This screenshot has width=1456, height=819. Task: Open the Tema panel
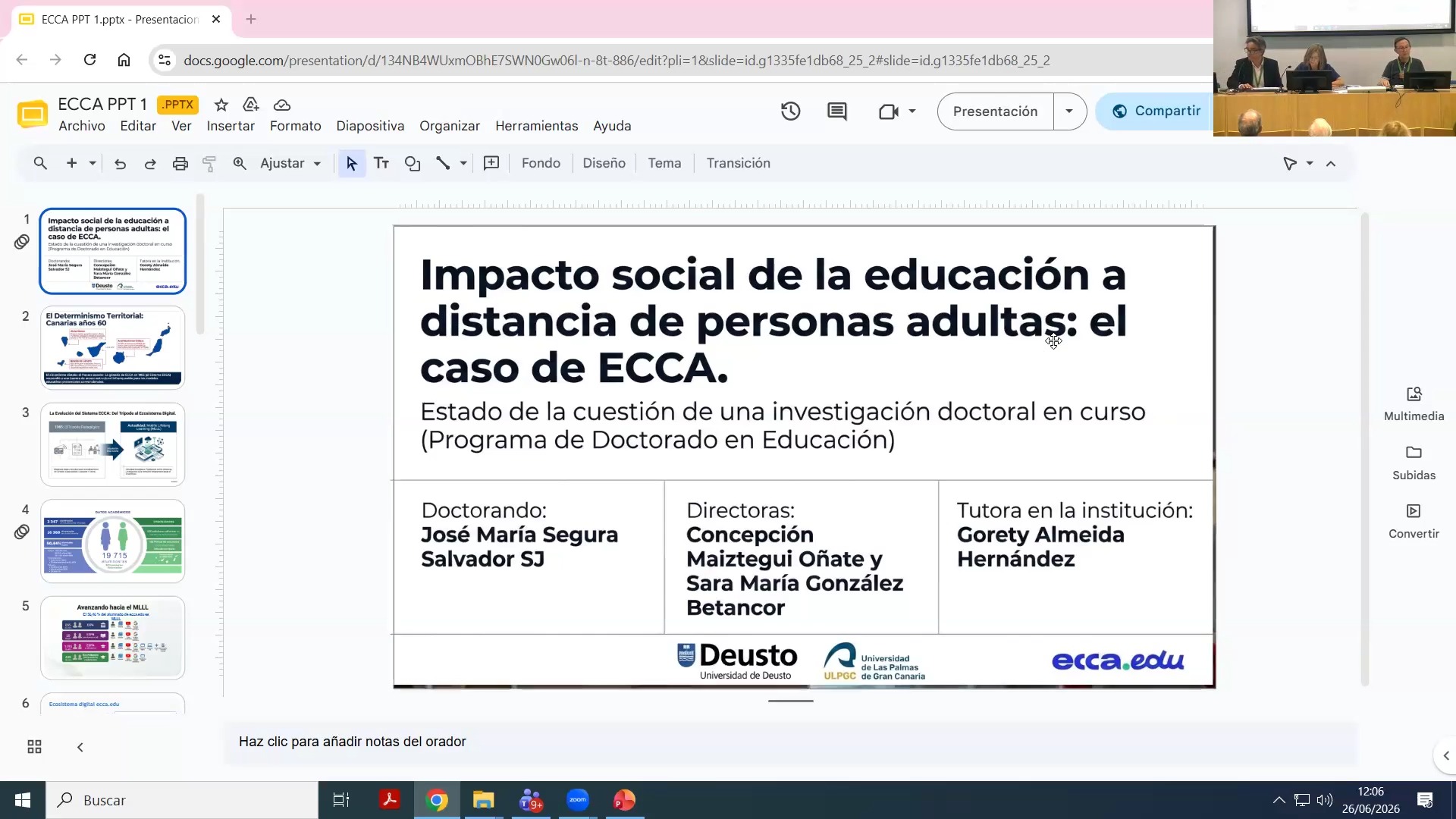[664, 163]
